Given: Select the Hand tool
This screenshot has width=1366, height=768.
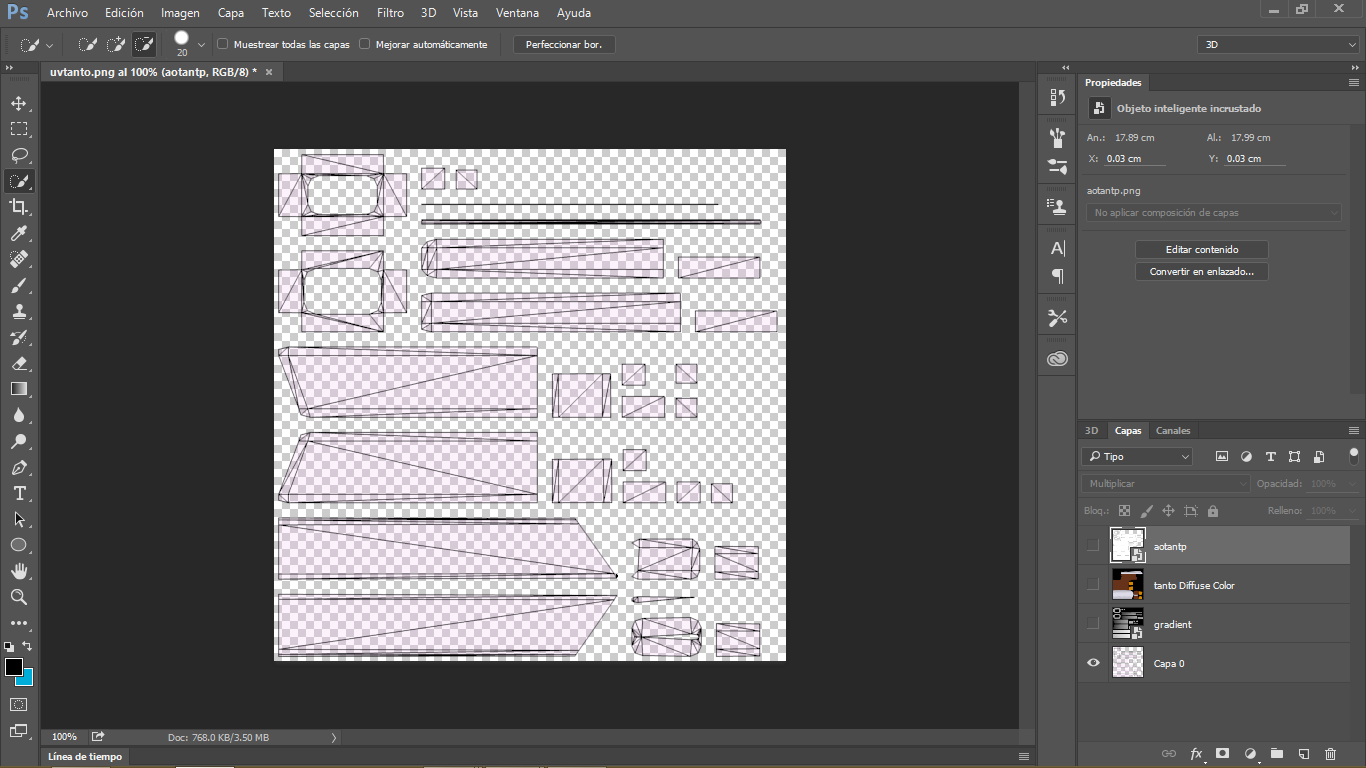Looking at the screenshot, I should coord(19,571).
